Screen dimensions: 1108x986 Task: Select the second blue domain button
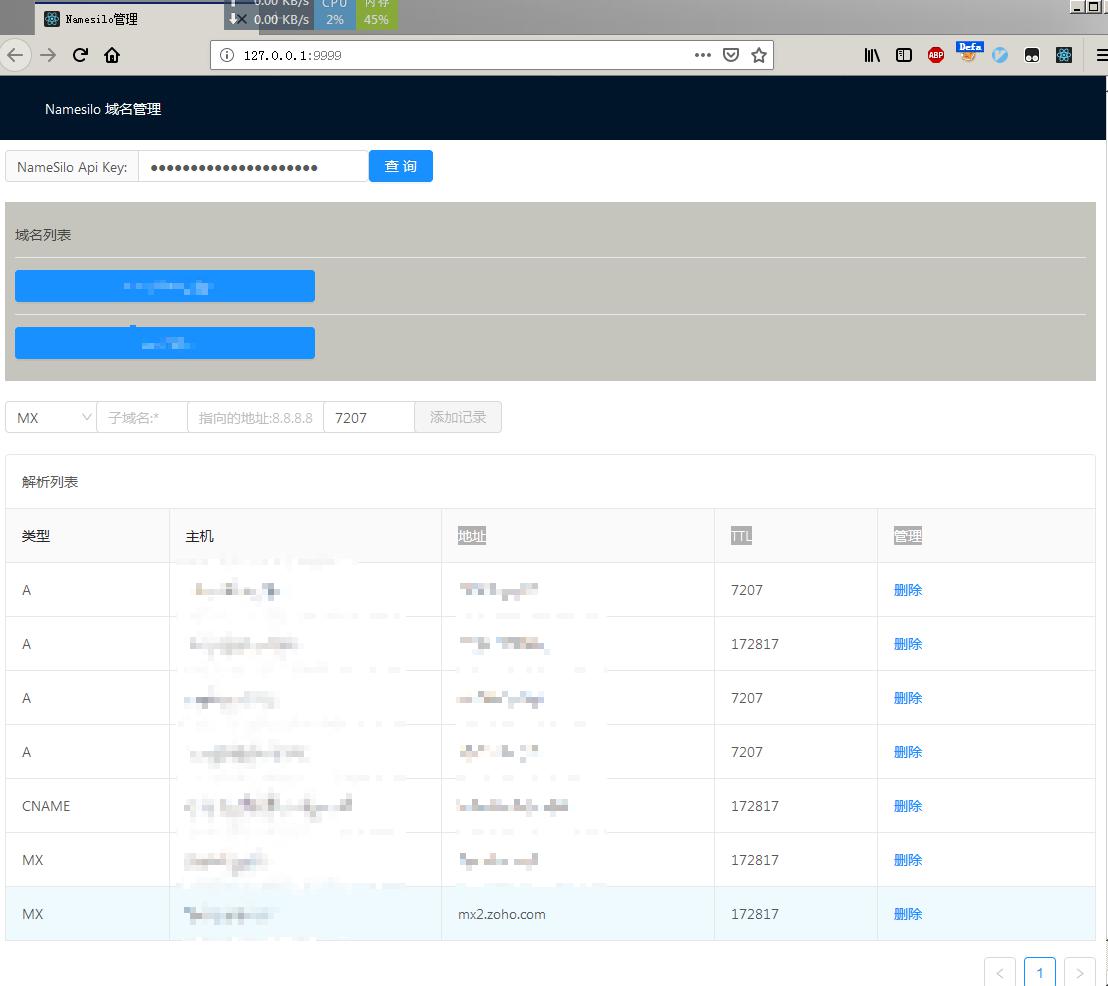pyautogui.click(x=165, y=343)
